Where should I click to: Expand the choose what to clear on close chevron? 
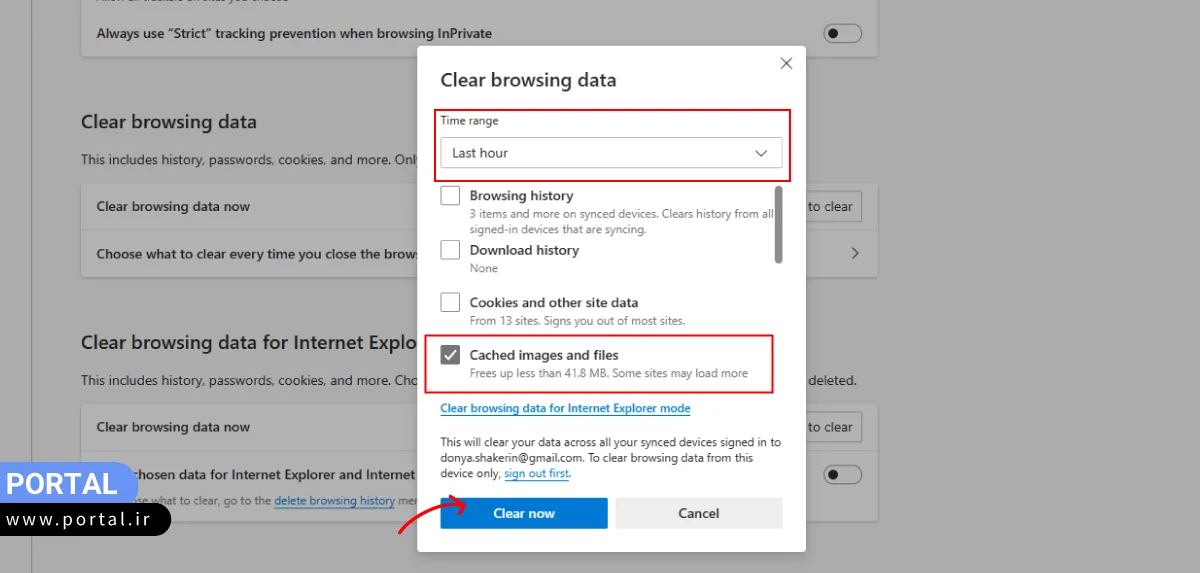coord(855,254)
